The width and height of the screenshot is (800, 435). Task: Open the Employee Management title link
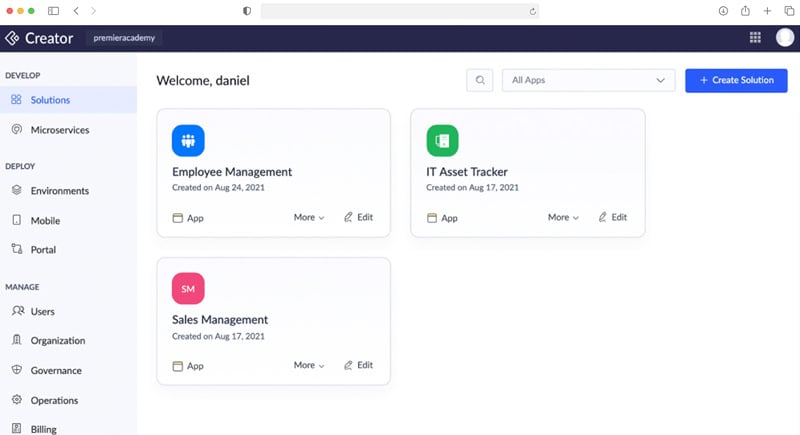tap(232, 172)
